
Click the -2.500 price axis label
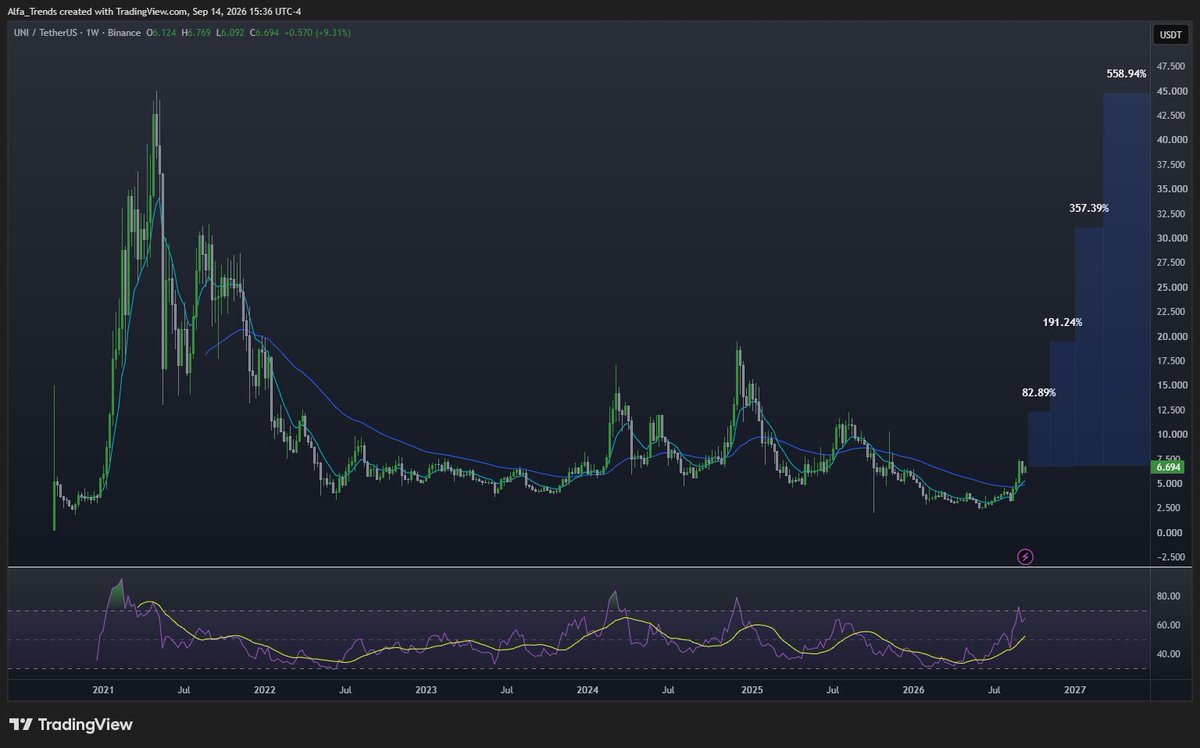coord(1170,557)
